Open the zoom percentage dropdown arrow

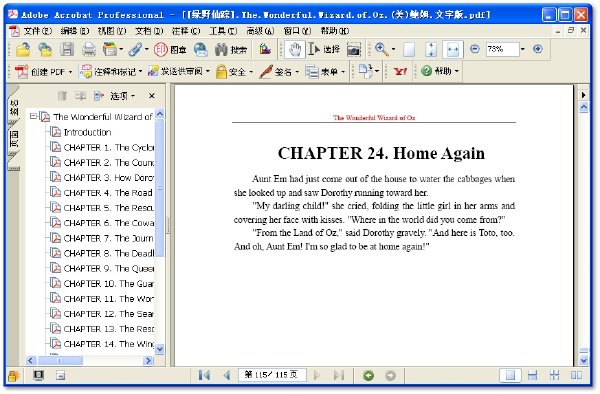coord(523,49)
